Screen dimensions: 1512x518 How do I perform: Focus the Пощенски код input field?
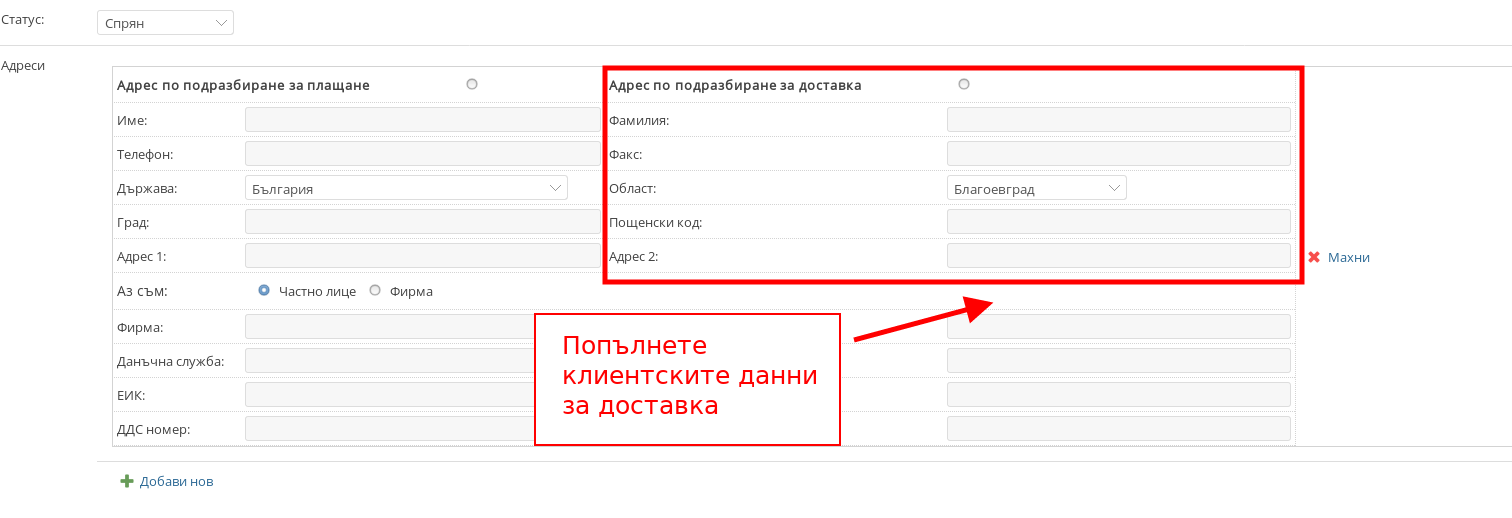pyautogui.click(x=1118, y=222)
